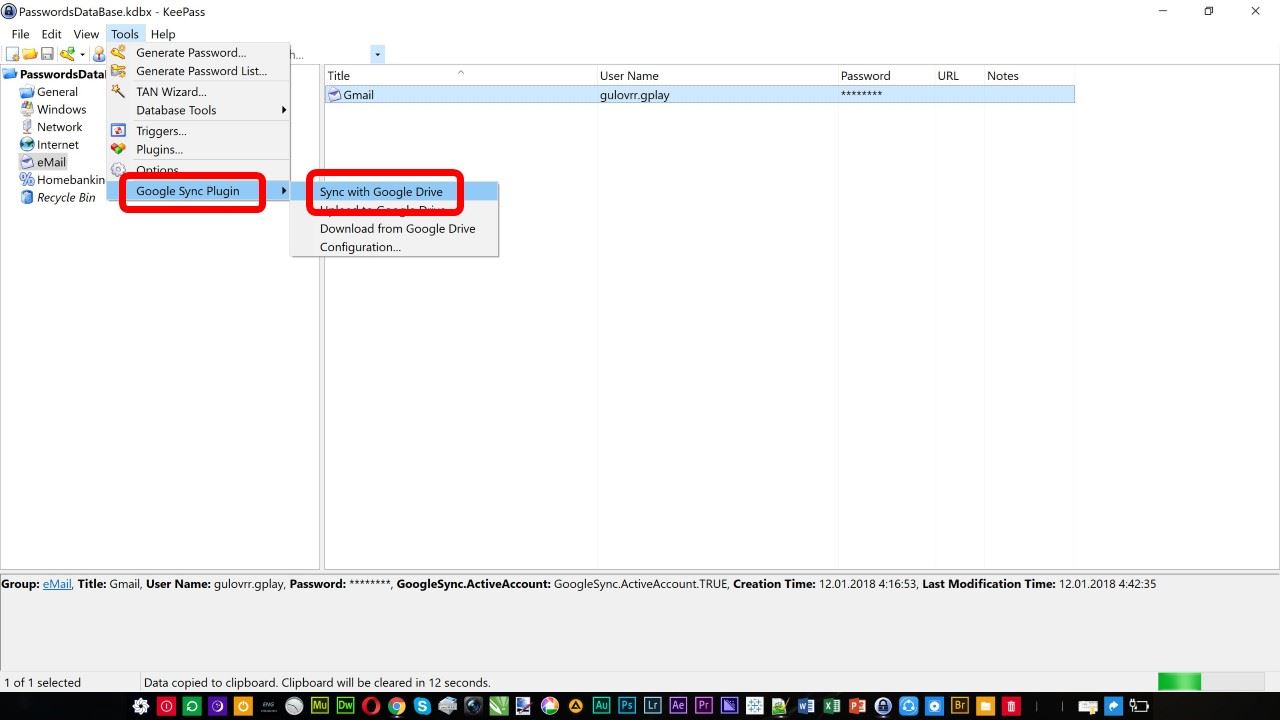
Task: Open Microsoft Word from taskbar
Action: (806, 706)
